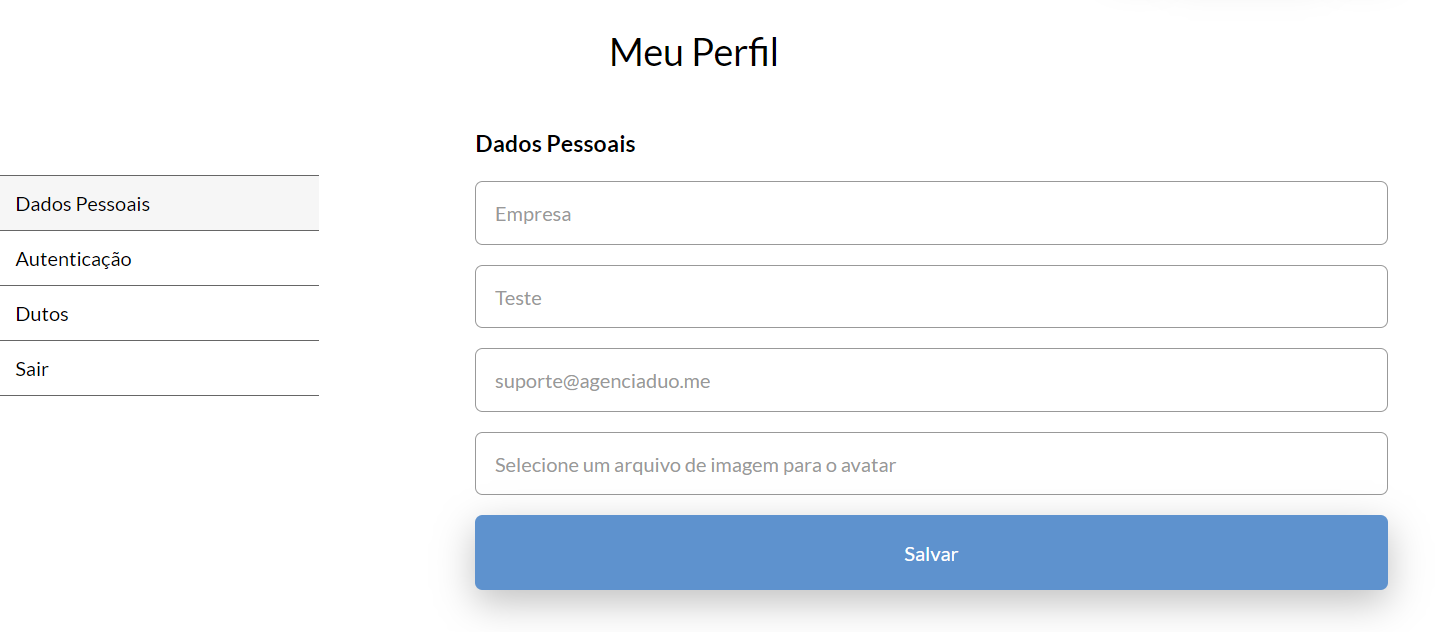
Task: Focus the suporte@agenciaduo.me email field
Action: pos(930,380)
